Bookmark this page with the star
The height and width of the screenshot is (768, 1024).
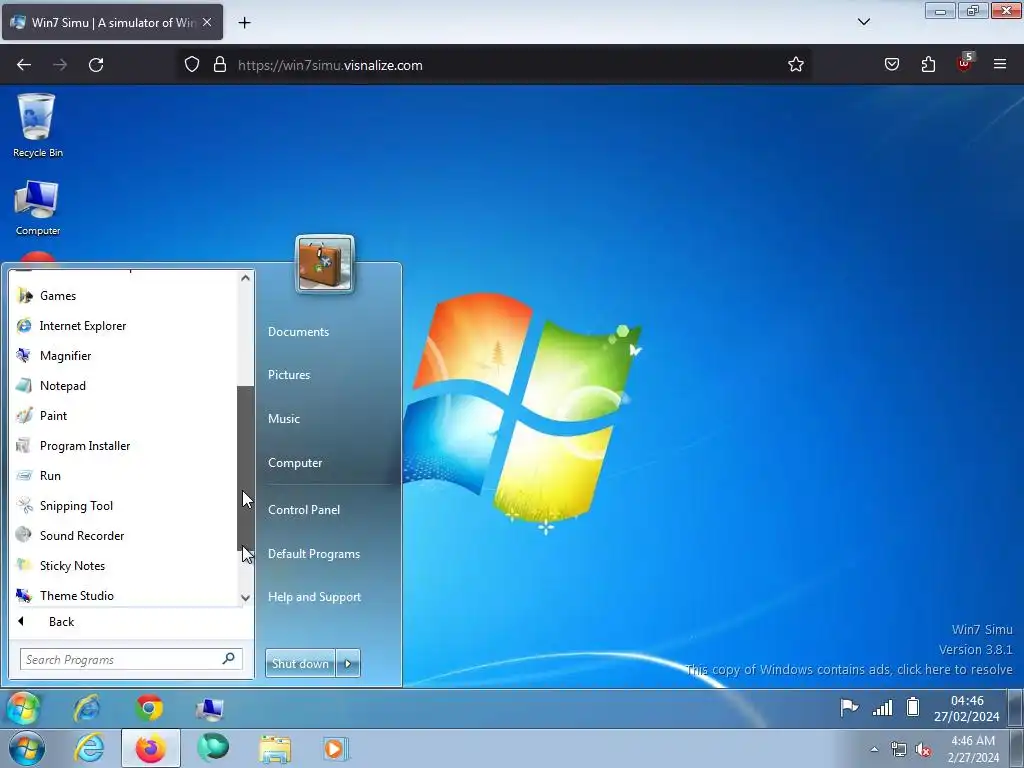point(795,65)
